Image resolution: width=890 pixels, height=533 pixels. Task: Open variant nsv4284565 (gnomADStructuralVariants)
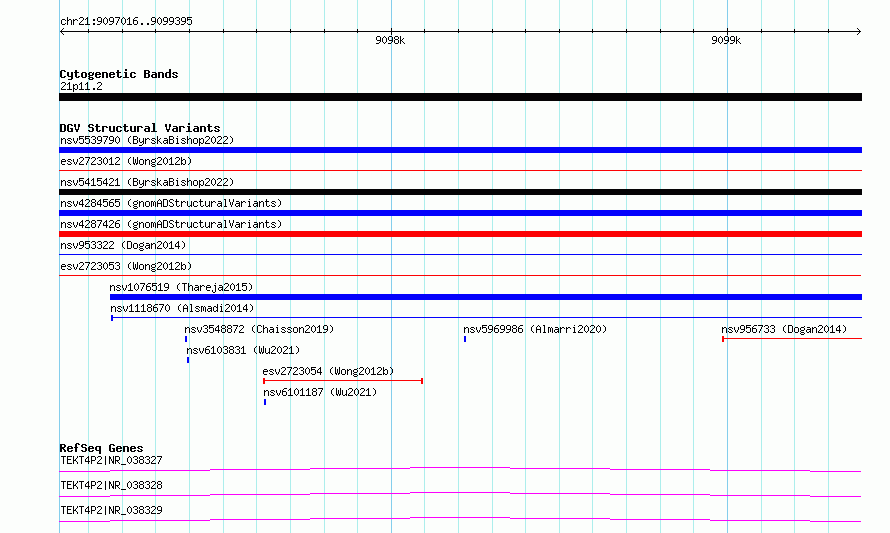pyautogui.click(x=171, y=203)
